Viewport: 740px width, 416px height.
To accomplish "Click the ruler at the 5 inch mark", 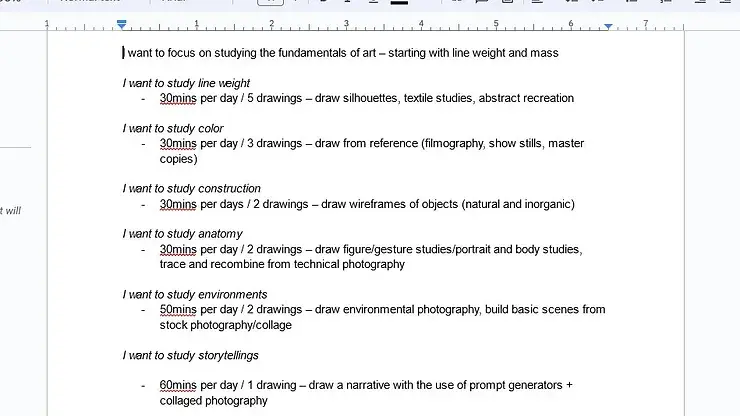I will click(x=496, y=24).
